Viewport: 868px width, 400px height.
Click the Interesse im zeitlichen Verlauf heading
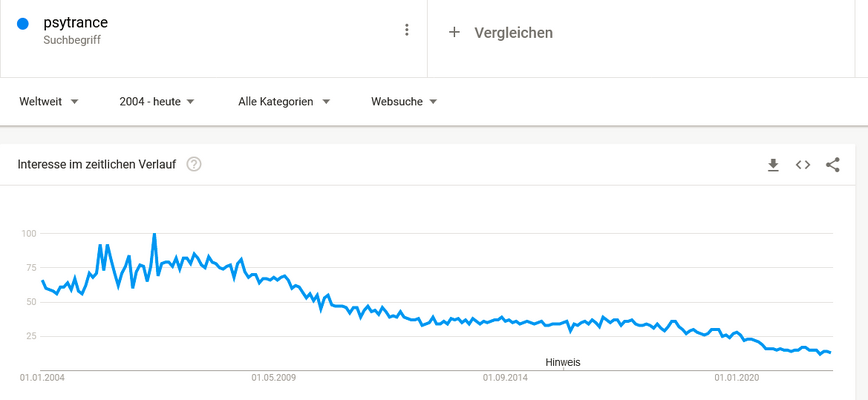(97, 164)
